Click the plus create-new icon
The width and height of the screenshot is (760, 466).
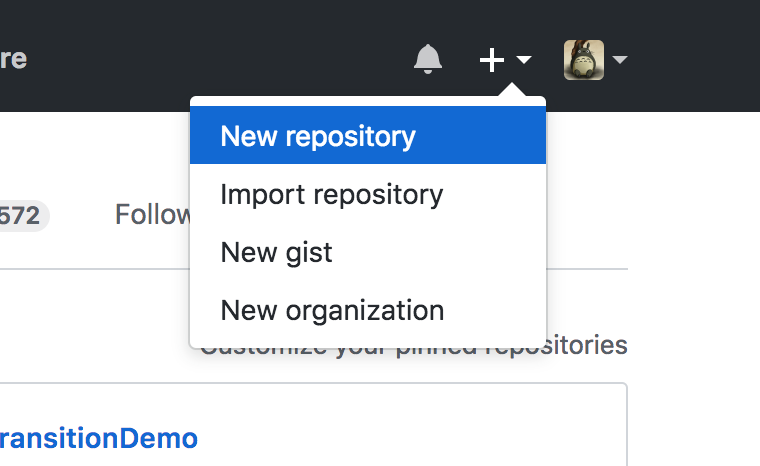point(491,60)
